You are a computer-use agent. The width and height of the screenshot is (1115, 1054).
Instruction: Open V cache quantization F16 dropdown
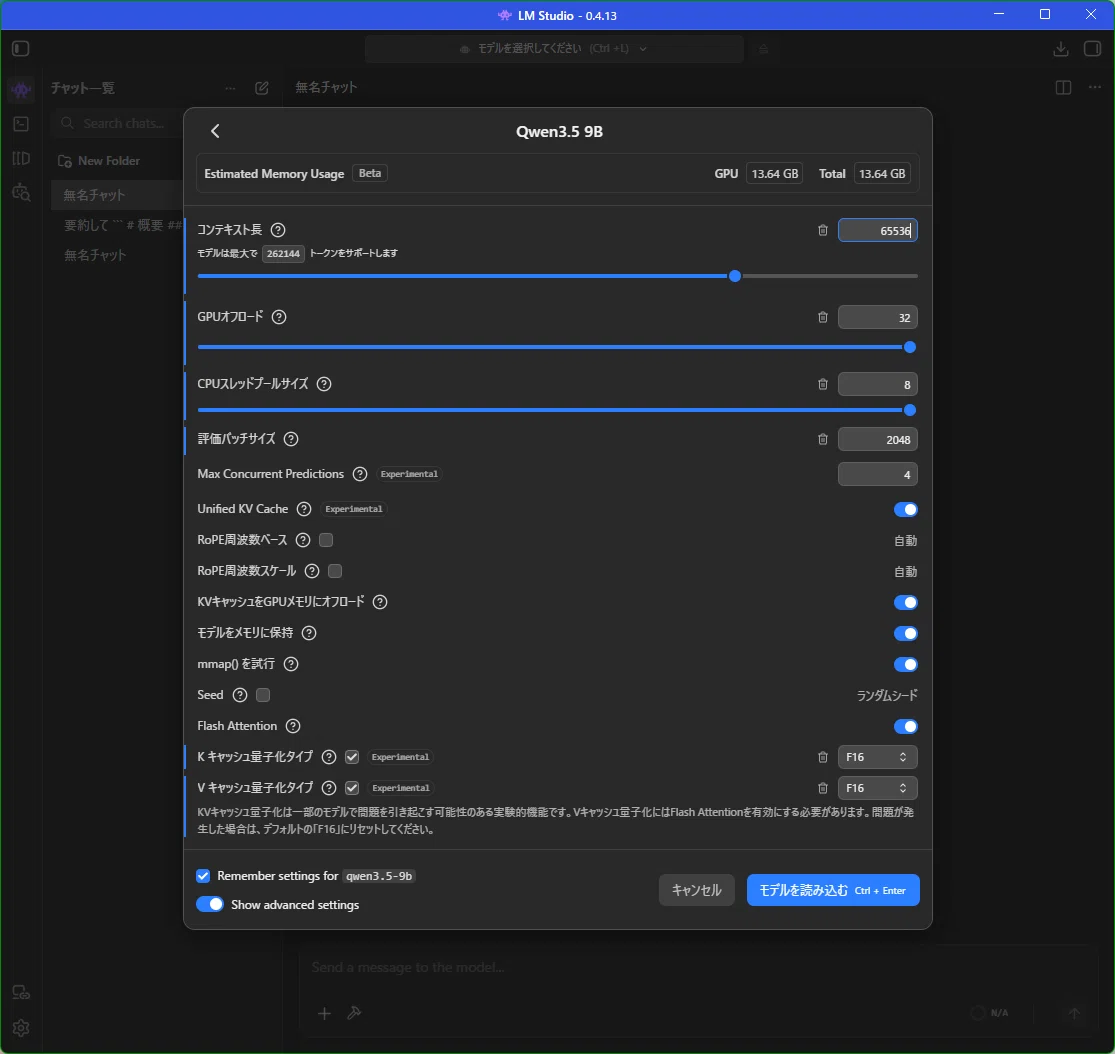point(877,788)
